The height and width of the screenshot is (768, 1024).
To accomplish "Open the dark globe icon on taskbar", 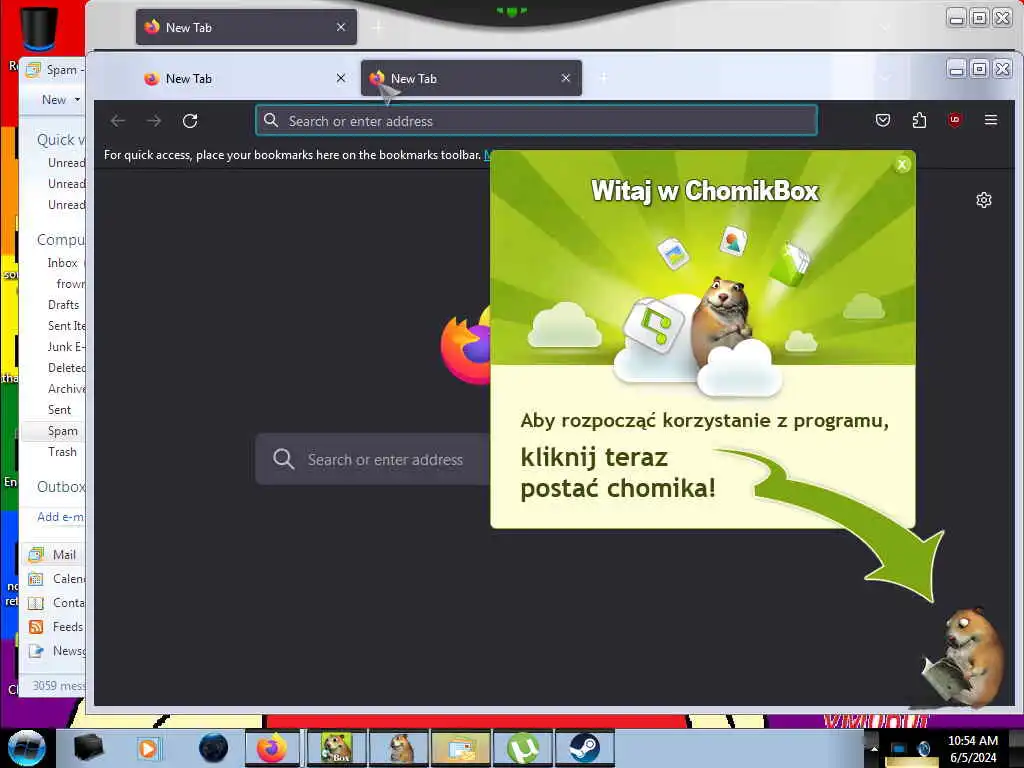I will click(x=214, y=748).
